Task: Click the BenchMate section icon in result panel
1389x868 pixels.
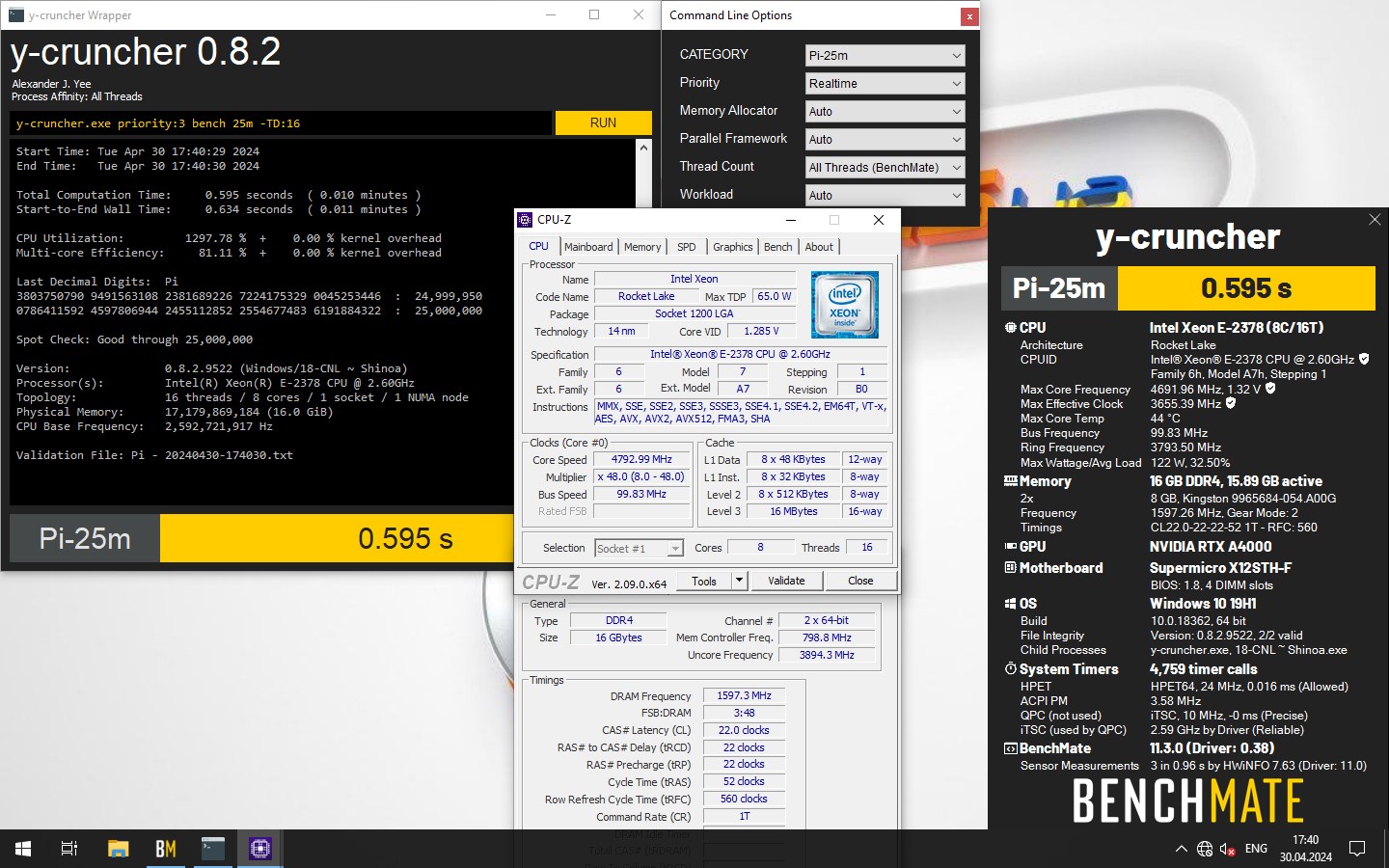Action: point(1011,748)
